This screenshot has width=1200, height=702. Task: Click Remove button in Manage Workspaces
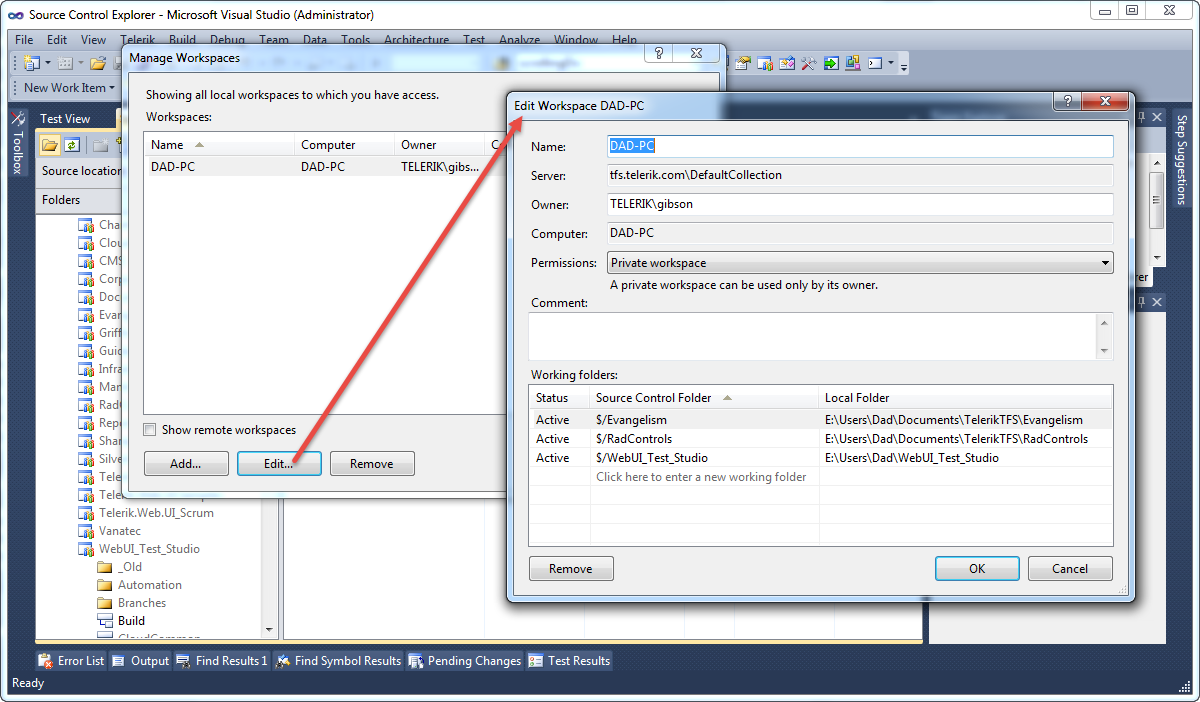(x=372, y=464)
